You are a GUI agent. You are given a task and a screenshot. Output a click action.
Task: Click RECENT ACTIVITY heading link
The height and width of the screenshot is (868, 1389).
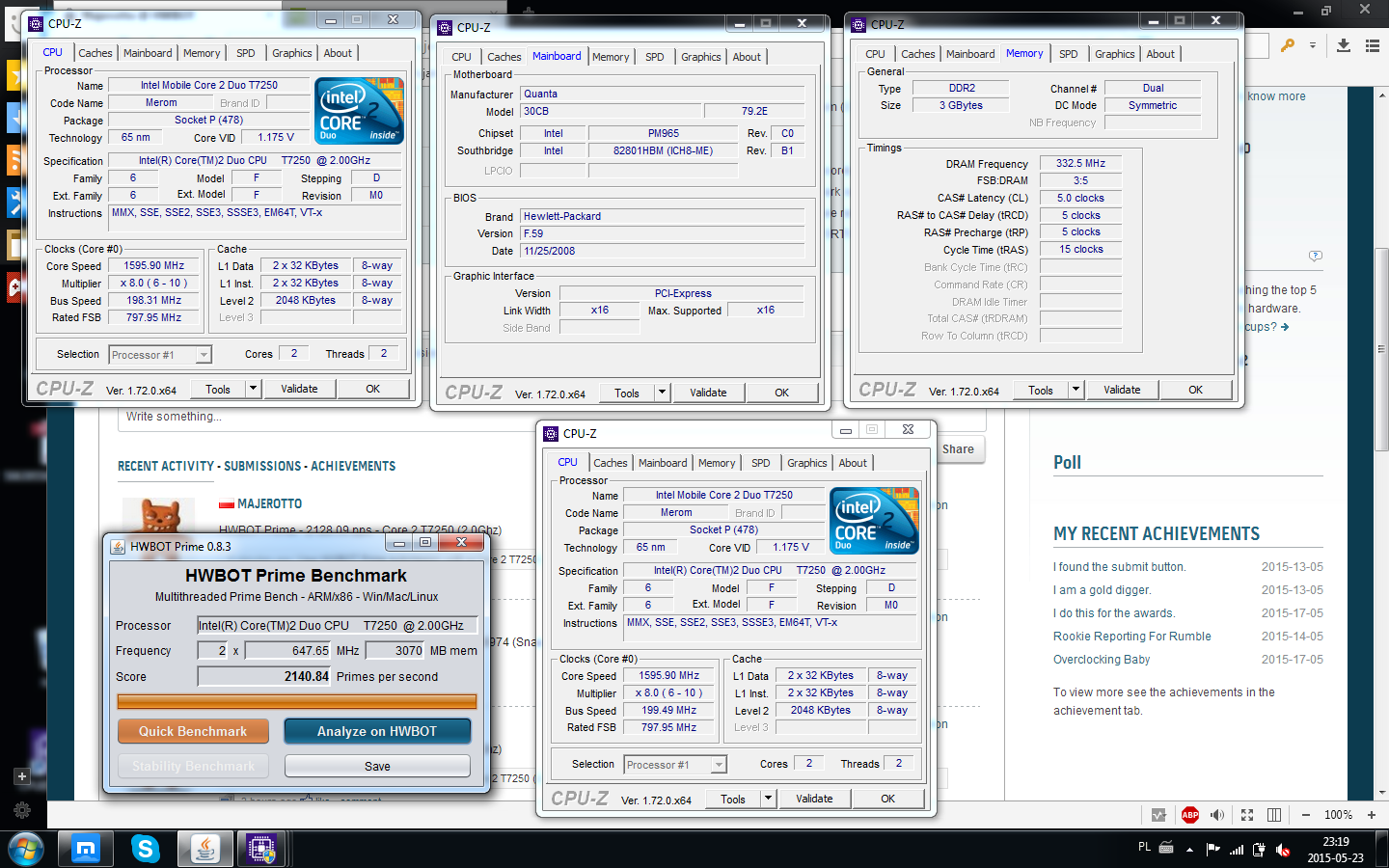166,466
